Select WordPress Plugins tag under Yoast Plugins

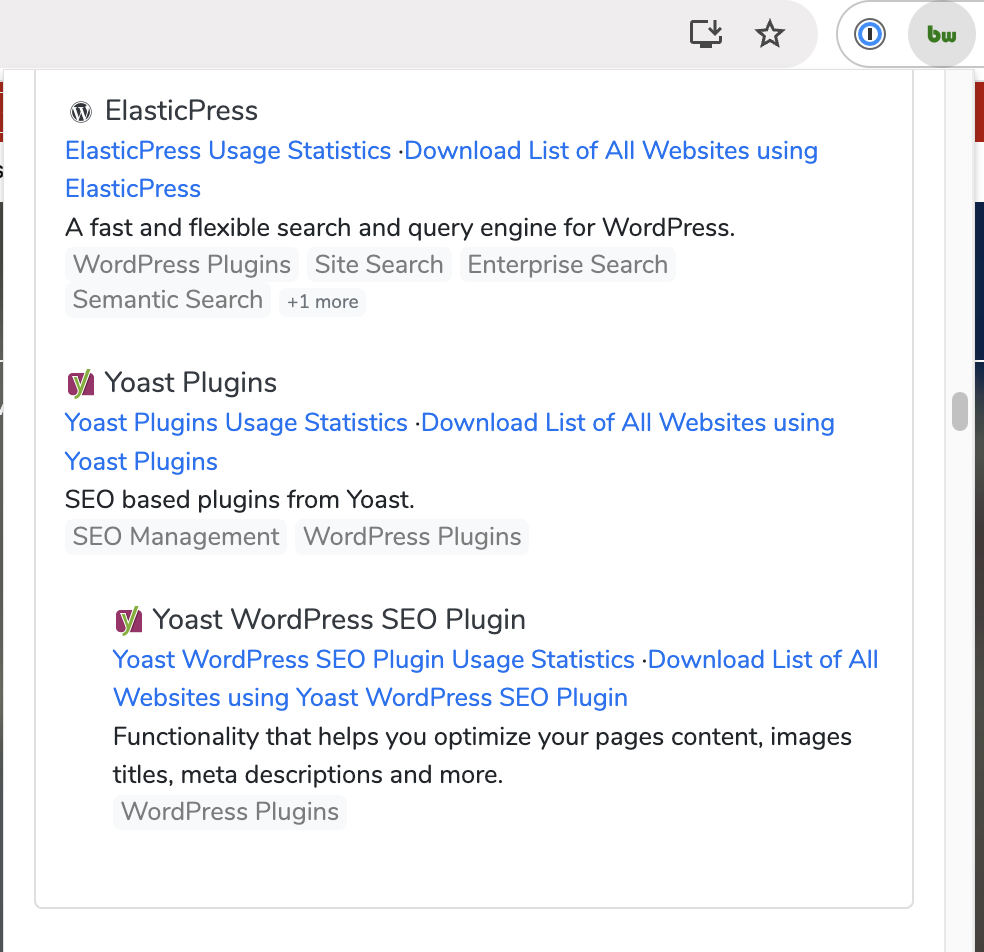(x=412, y=537)
